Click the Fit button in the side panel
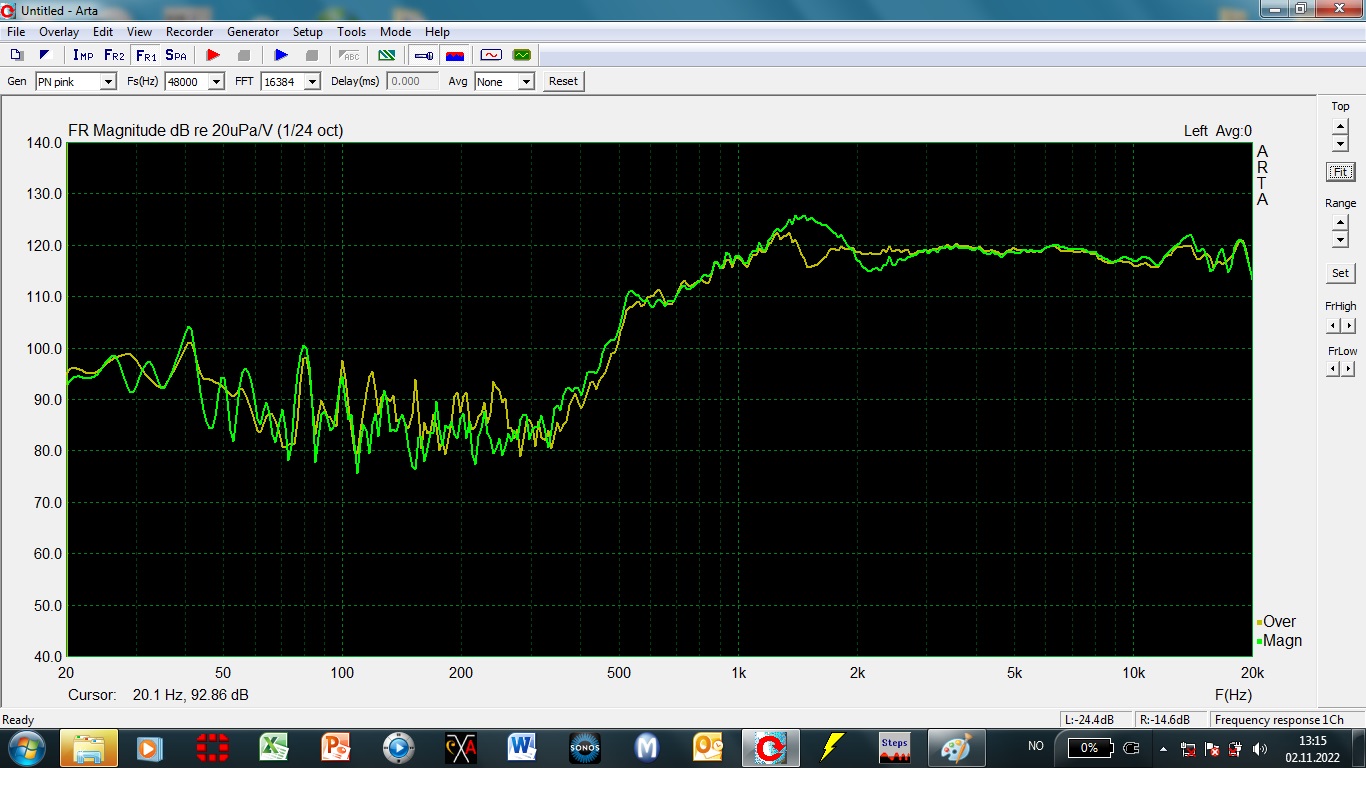The width and height of the screenshot is (1366, 800). (1340, 172)
